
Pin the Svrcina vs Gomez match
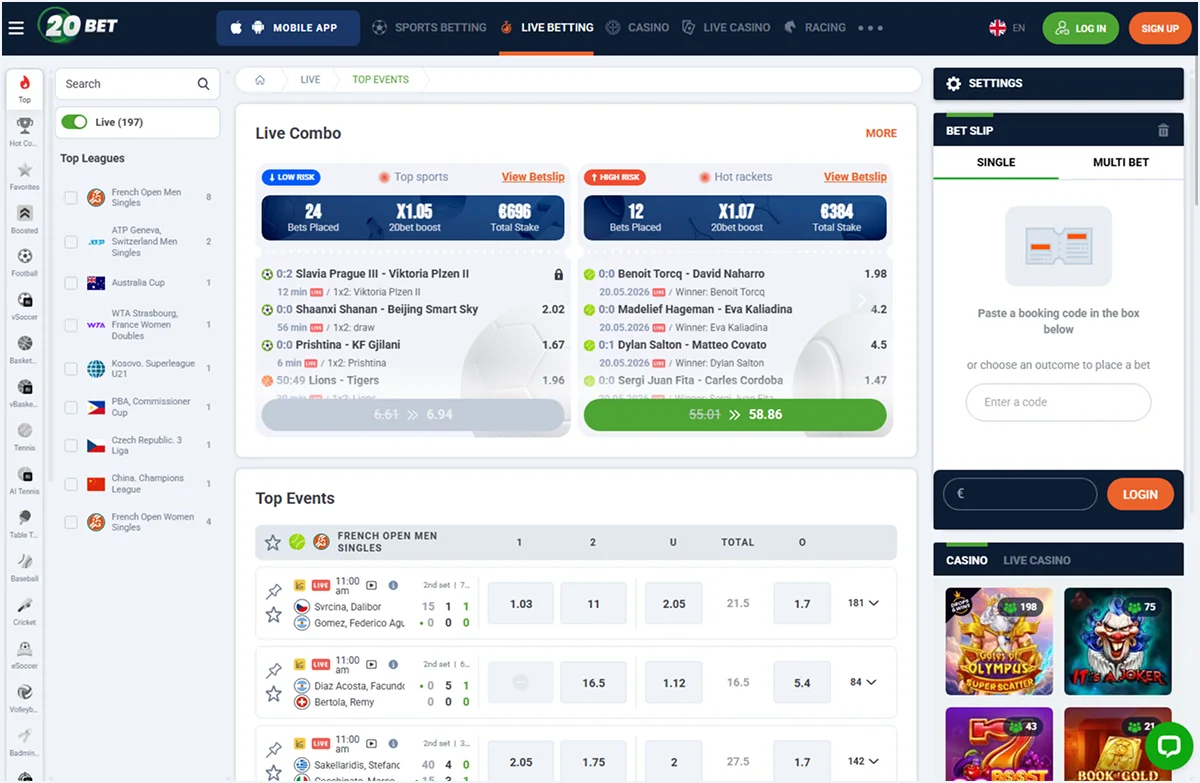pos(273,591)
